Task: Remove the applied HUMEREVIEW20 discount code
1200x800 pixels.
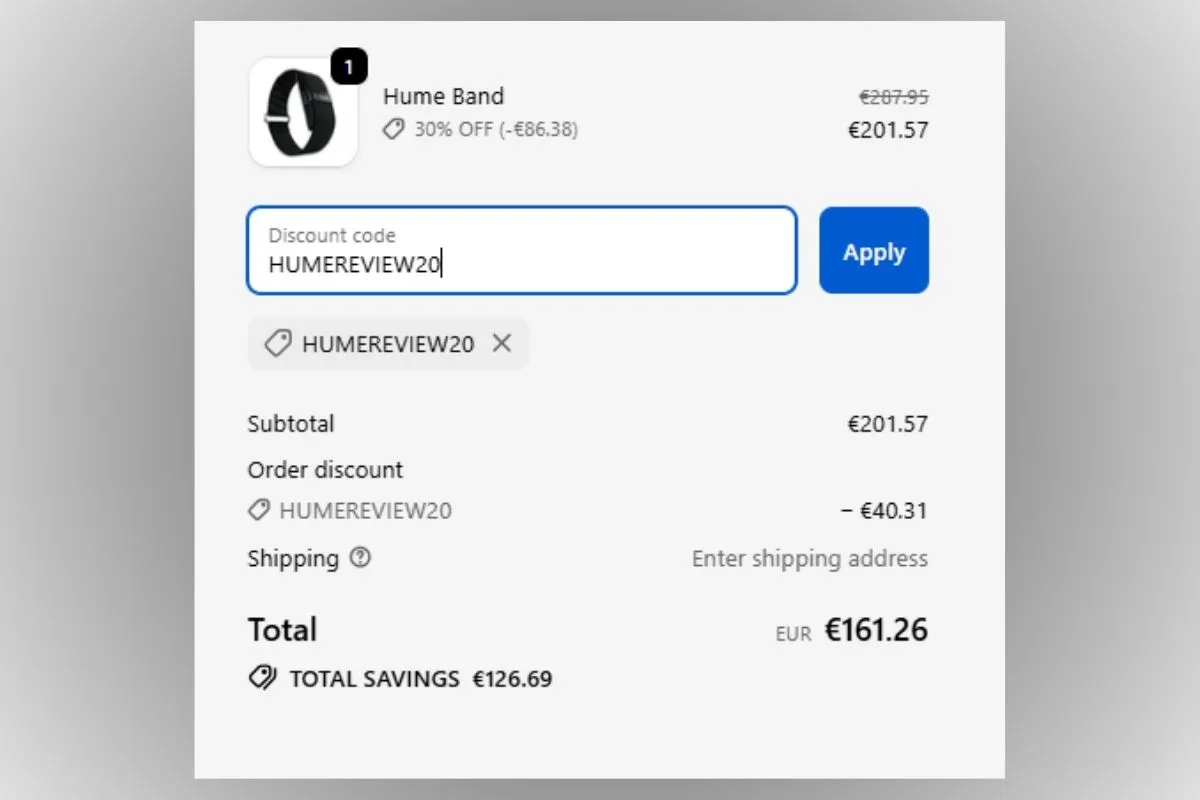Action: (502, 343)
